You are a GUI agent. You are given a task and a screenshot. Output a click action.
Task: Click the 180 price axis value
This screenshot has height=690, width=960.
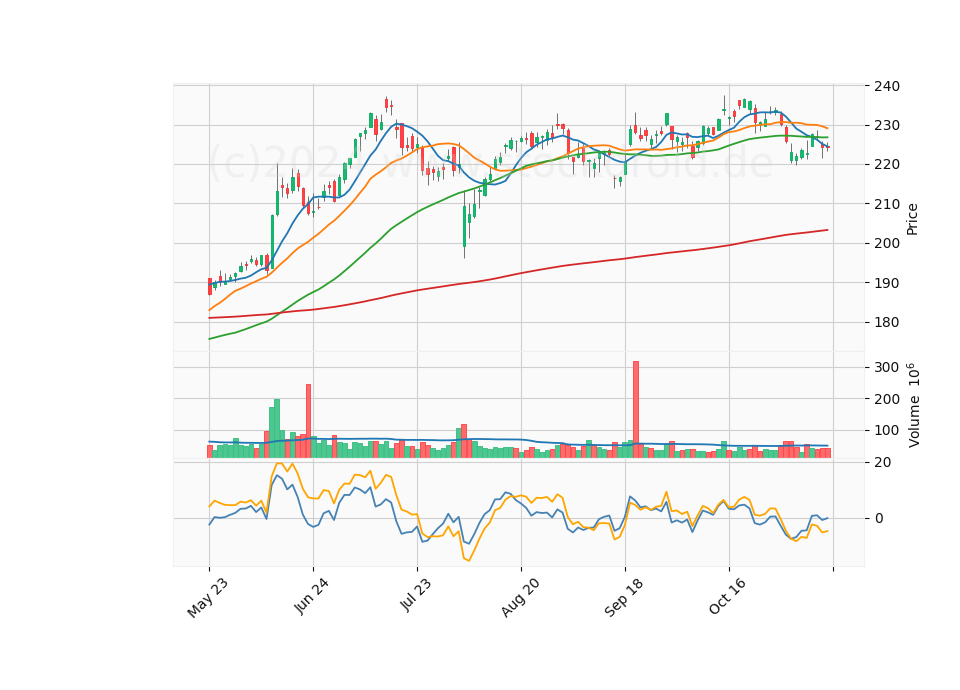click(x=887, y=322)
